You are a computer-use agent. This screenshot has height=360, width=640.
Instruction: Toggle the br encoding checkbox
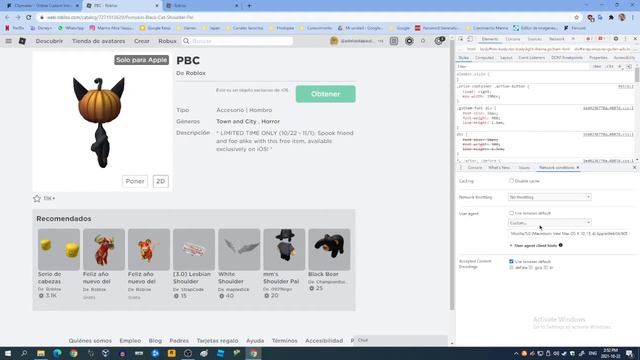click(x=546, y=268)
